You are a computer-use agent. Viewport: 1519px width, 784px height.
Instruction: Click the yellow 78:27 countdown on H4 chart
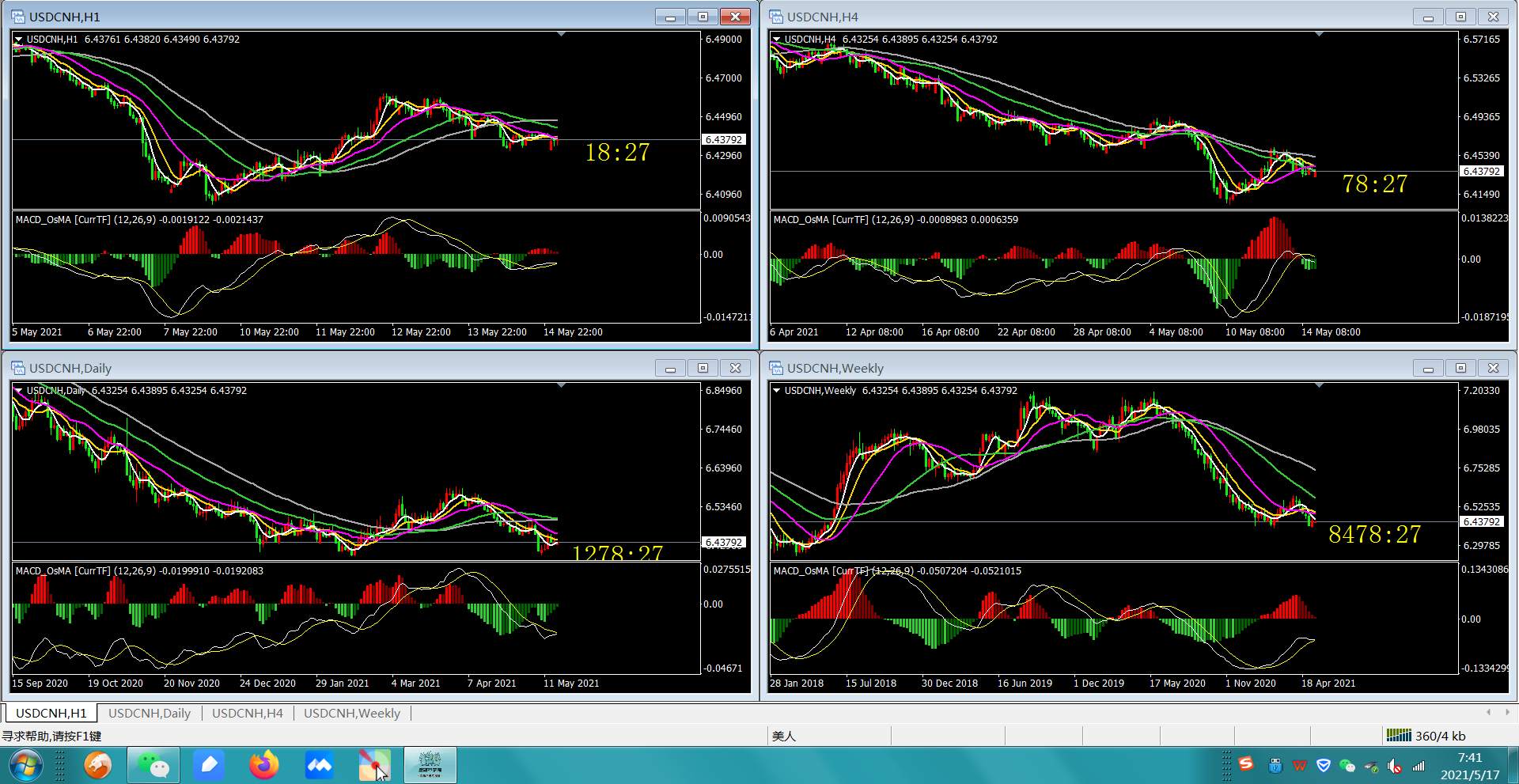coord(1375,184)
